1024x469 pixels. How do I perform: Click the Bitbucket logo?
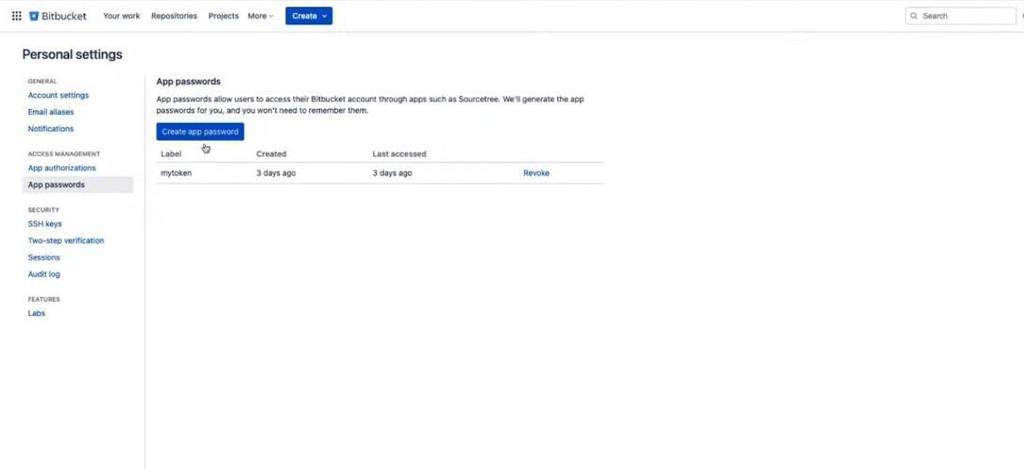(57, 16)
